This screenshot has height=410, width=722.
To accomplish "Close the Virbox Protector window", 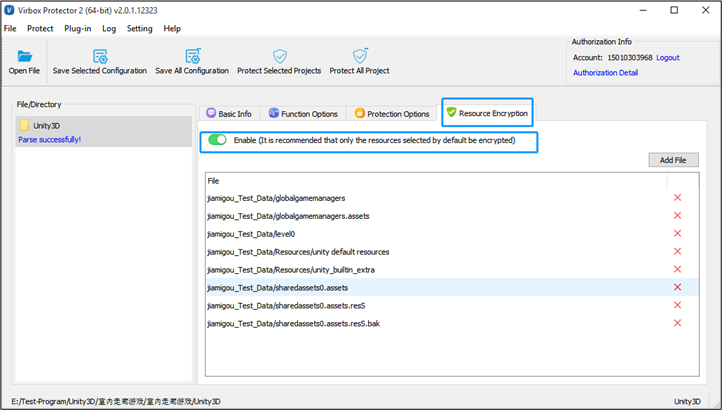I will click(705, 10).
